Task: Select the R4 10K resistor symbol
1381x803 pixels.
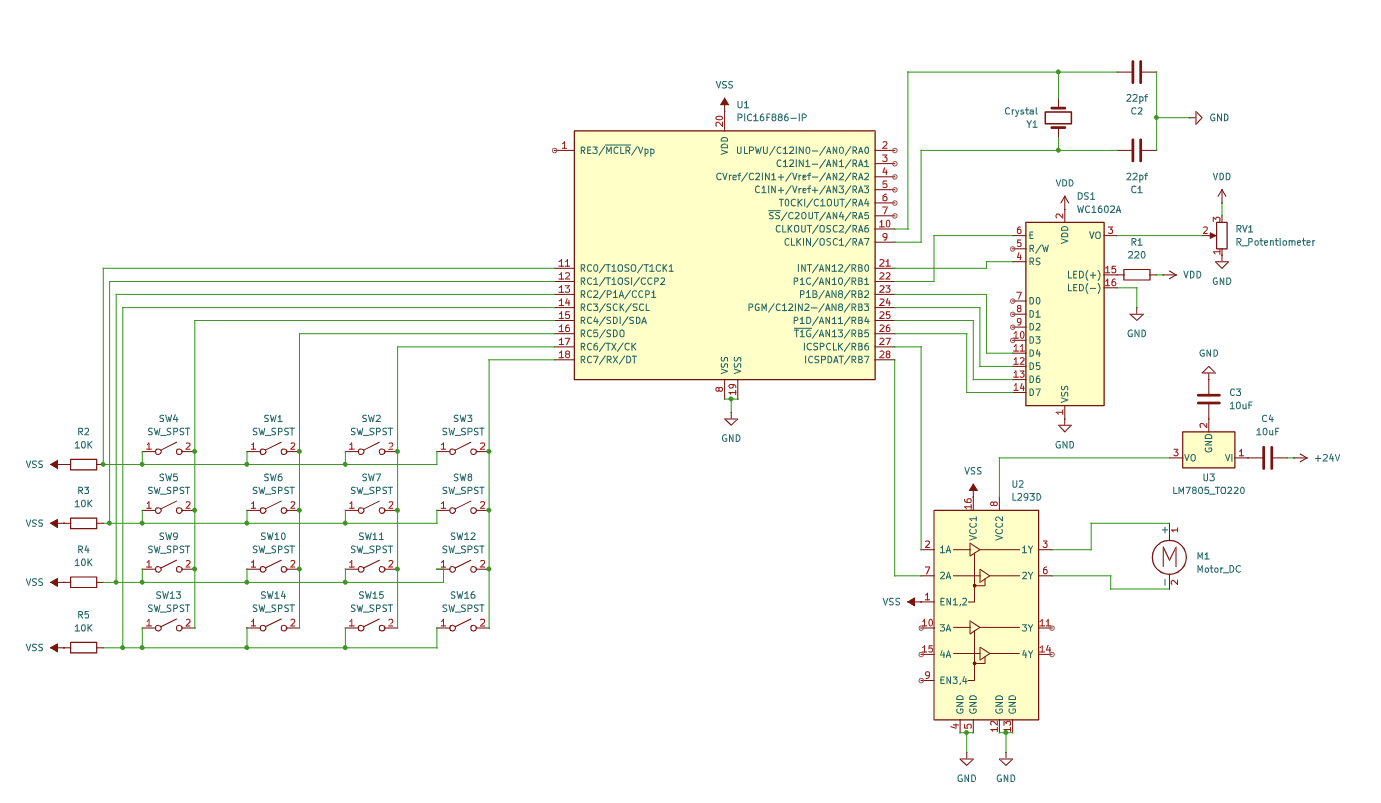Action: pos(83,582)
